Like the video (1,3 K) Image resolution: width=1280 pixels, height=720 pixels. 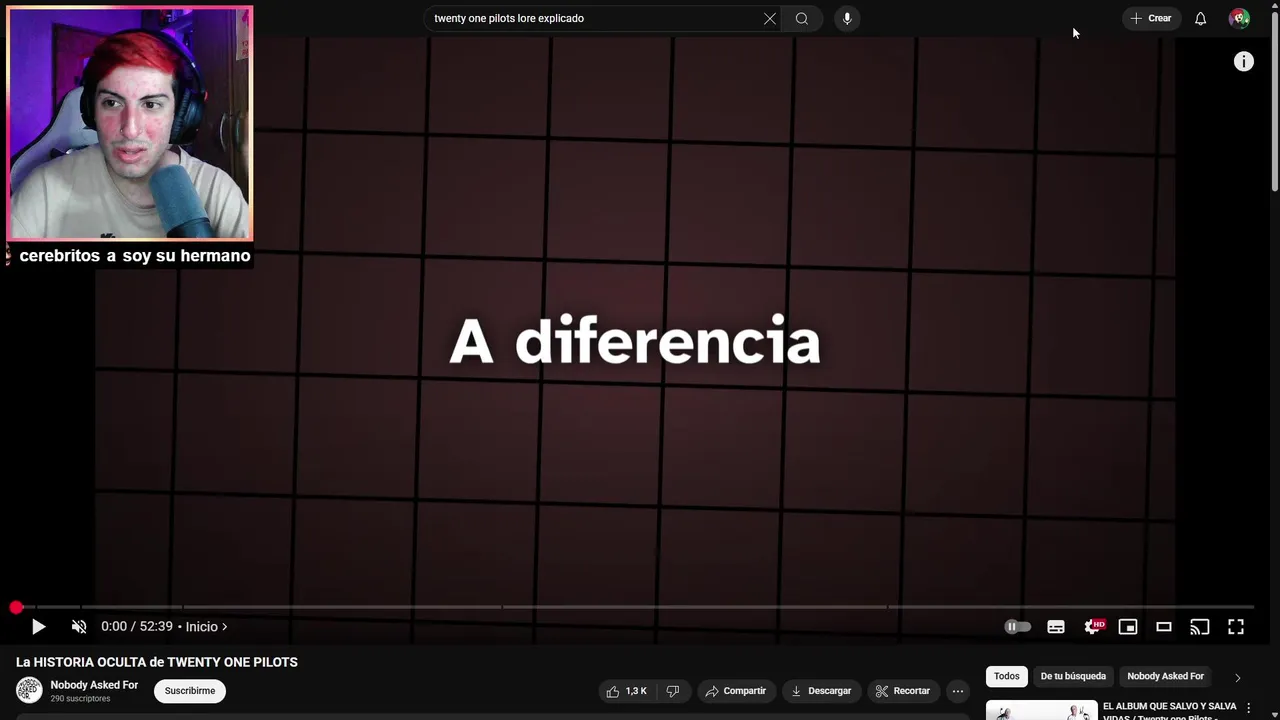pyautogui.click(x=627, y=691)
